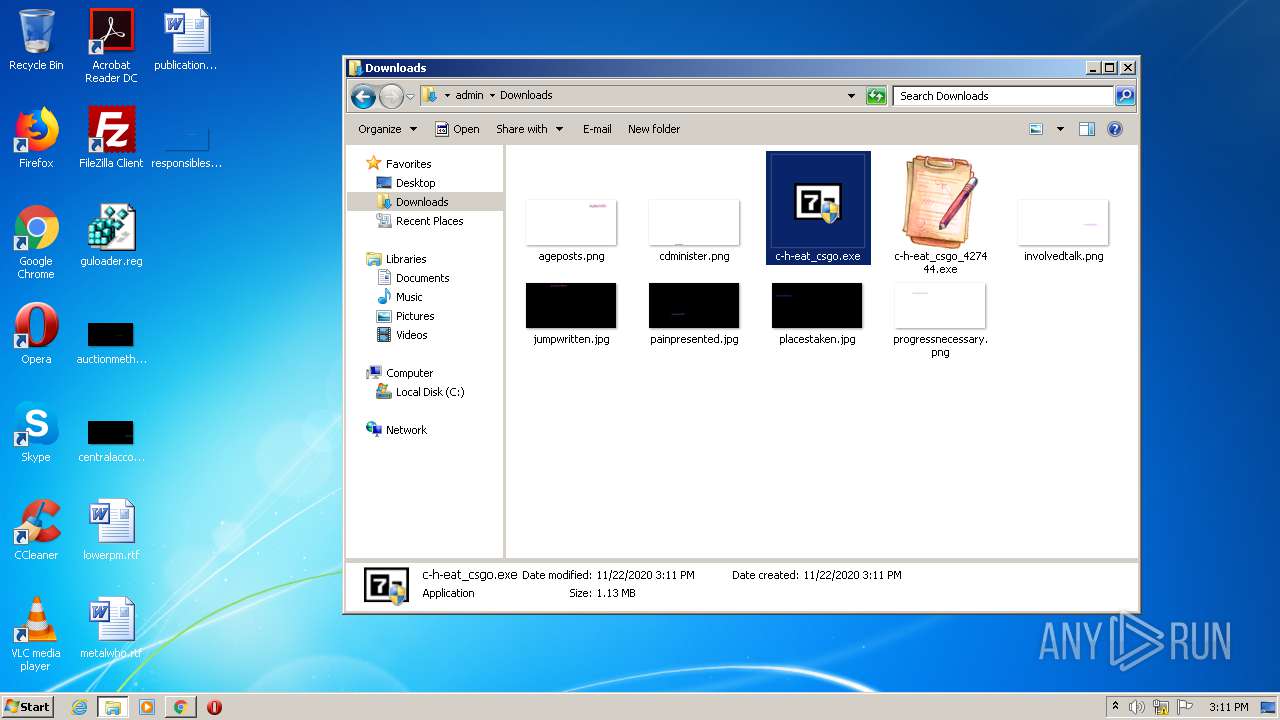The image size is (1280, 720).
Task: Launch CCleaner from the desktop
Action: (36, 530)
